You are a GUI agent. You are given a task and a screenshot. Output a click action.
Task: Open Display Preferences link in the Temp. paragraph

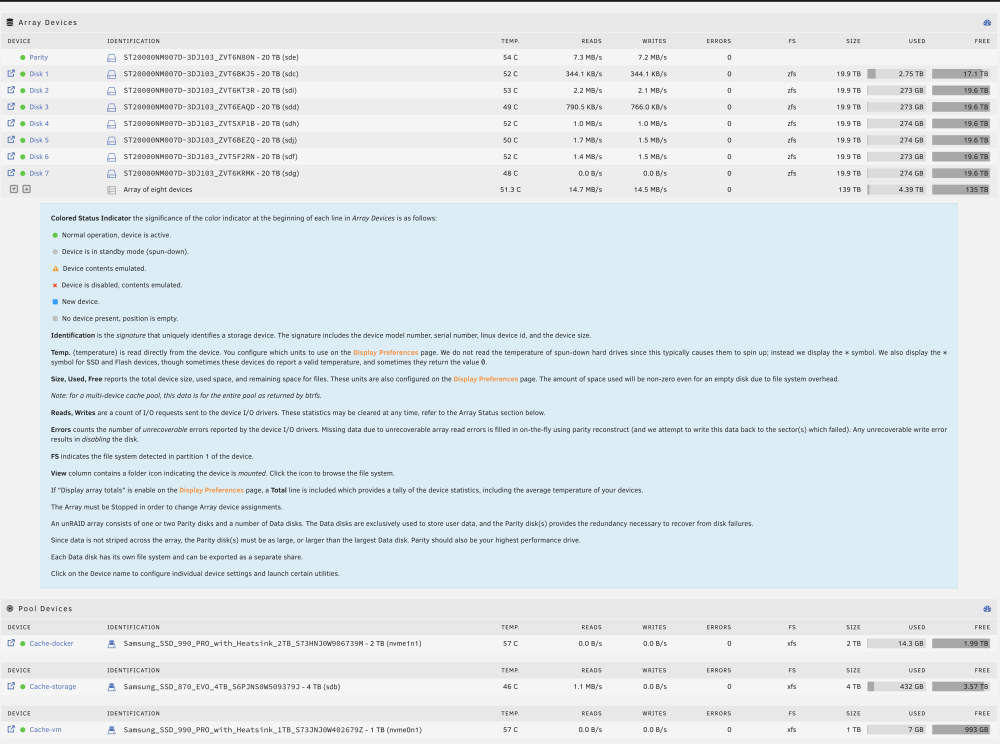tap(385, 353)
